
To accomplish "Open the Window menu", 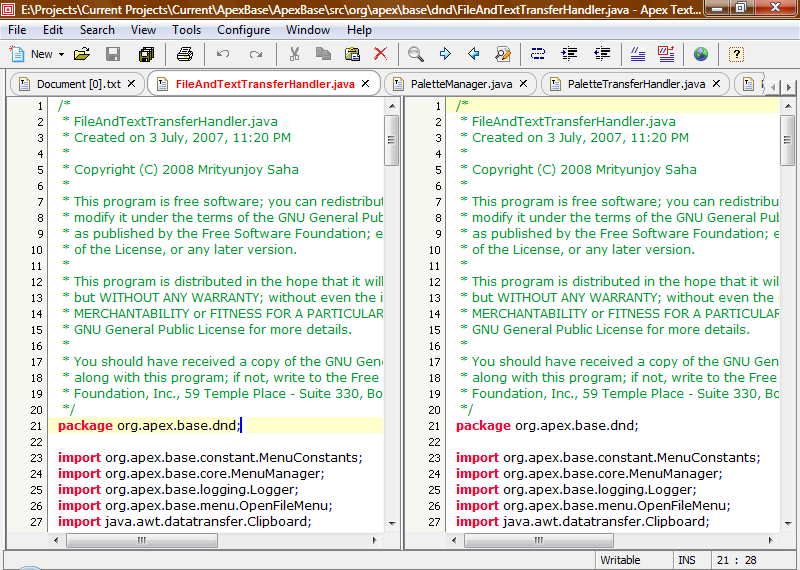I will (x=308, y=30).
